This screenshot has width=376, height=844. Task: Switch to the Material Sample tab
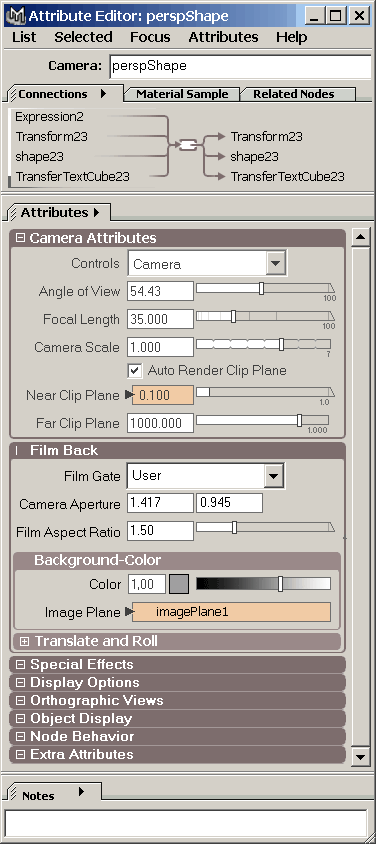coord(182,94)
